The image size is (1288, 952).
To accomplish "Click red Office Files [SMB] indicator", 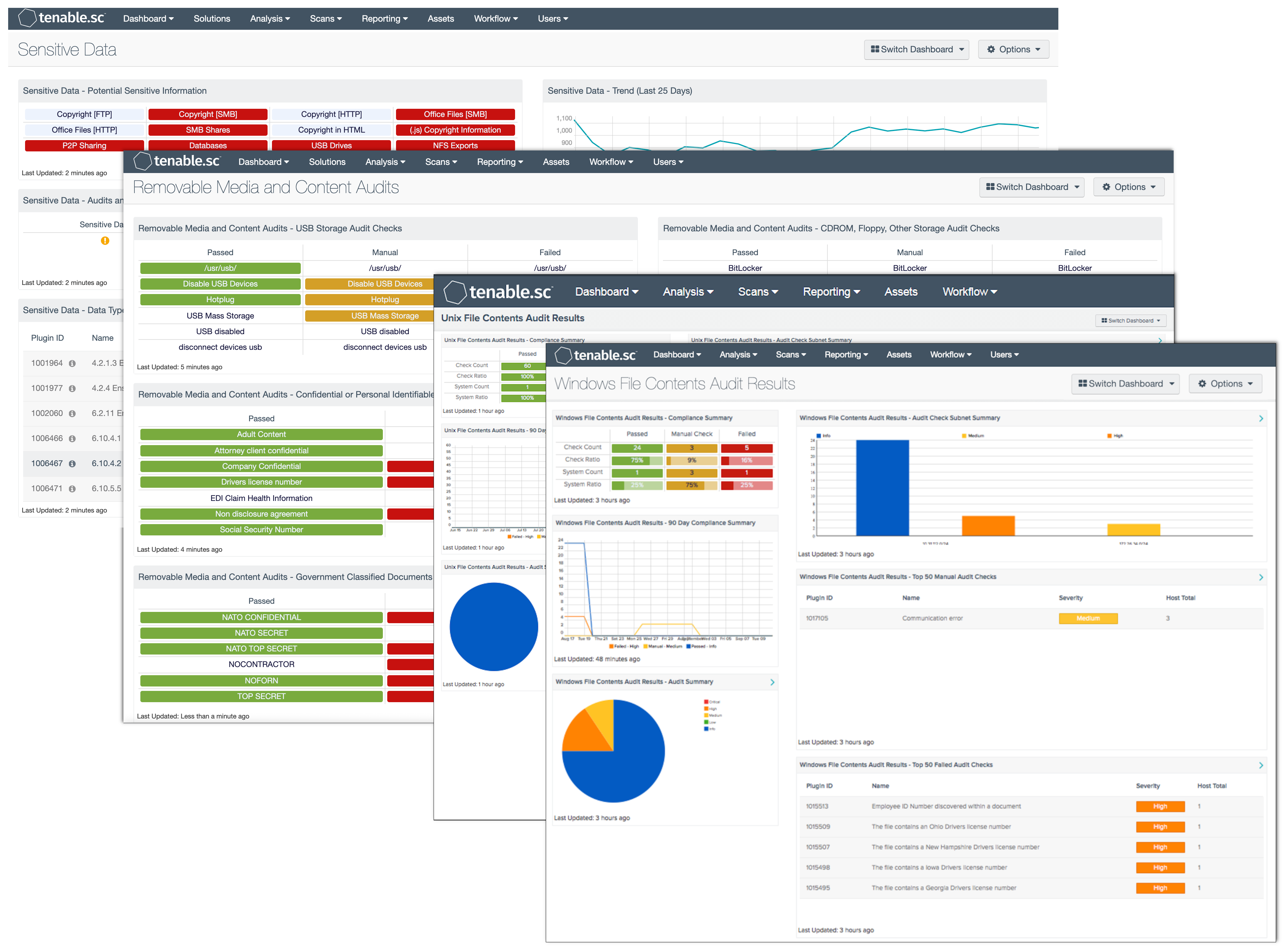I will (x=456, y=115).
